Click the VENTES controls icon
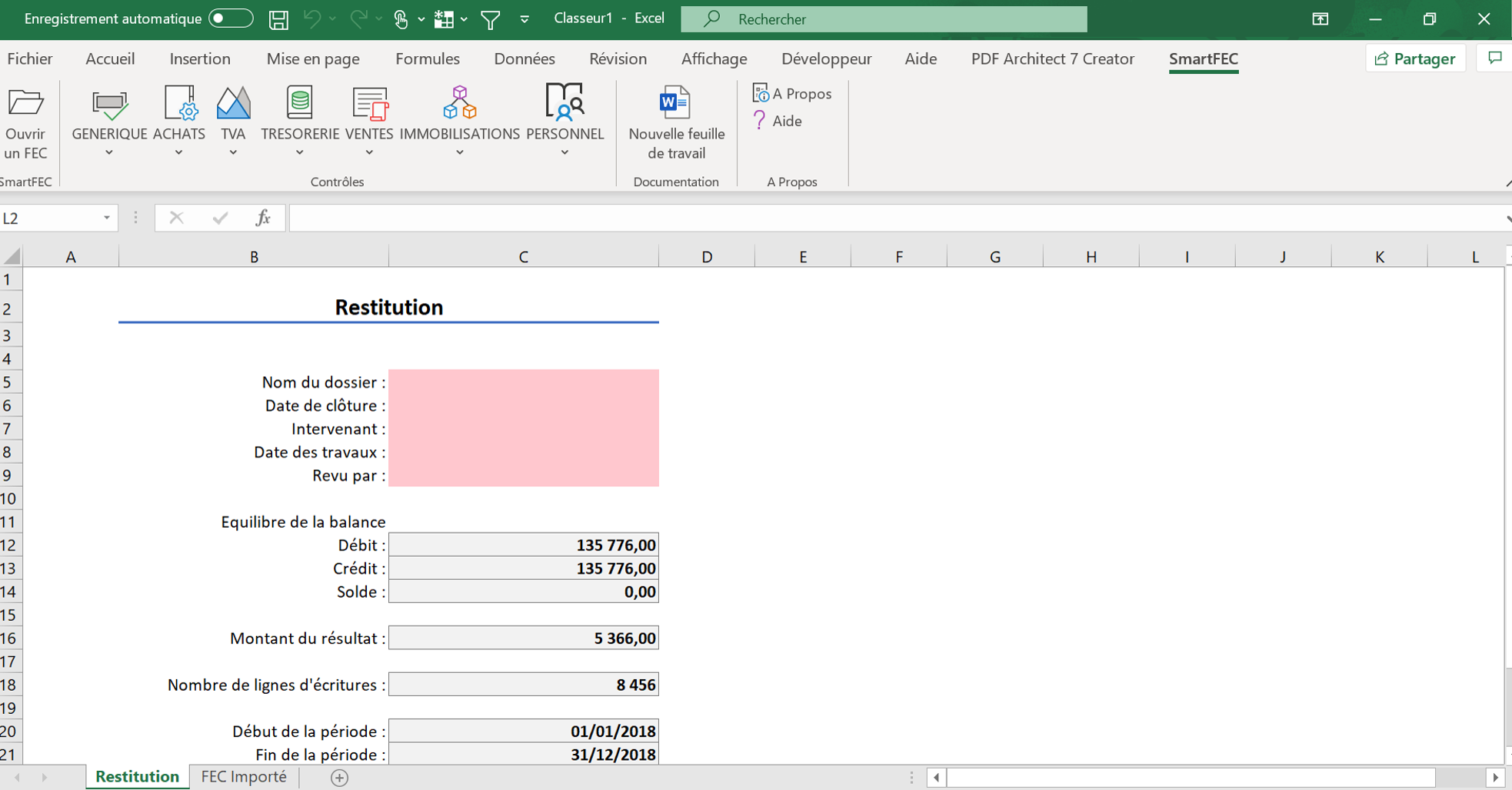 [369, 104]
